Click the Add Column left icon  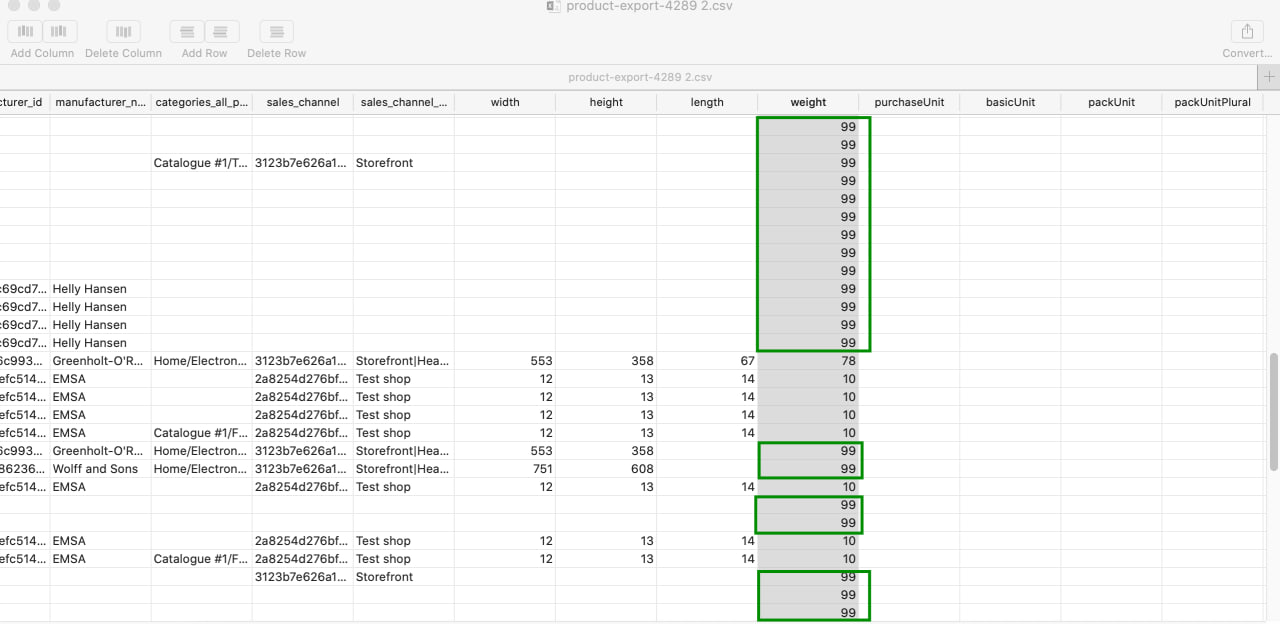pos(24,31)
